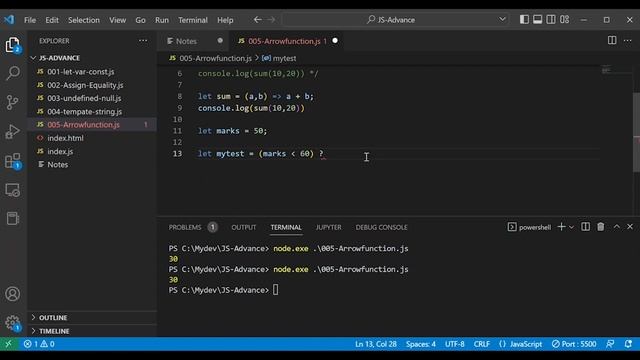Open the Explorer view in activity bar
Viewport: 640px width, 360px height.
(13, 44)
